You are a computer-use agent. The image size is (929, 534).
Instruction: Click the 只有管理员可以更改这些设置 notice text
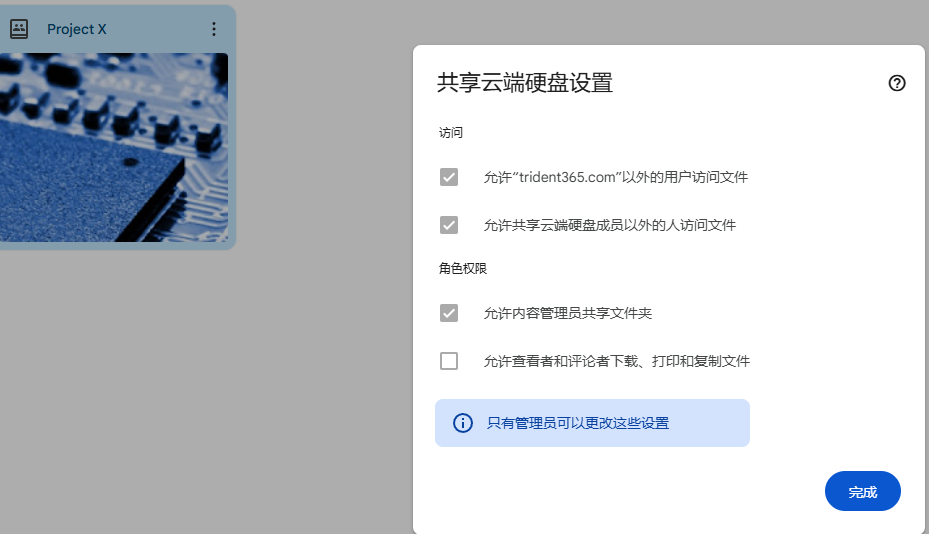(x=578, y=423)
